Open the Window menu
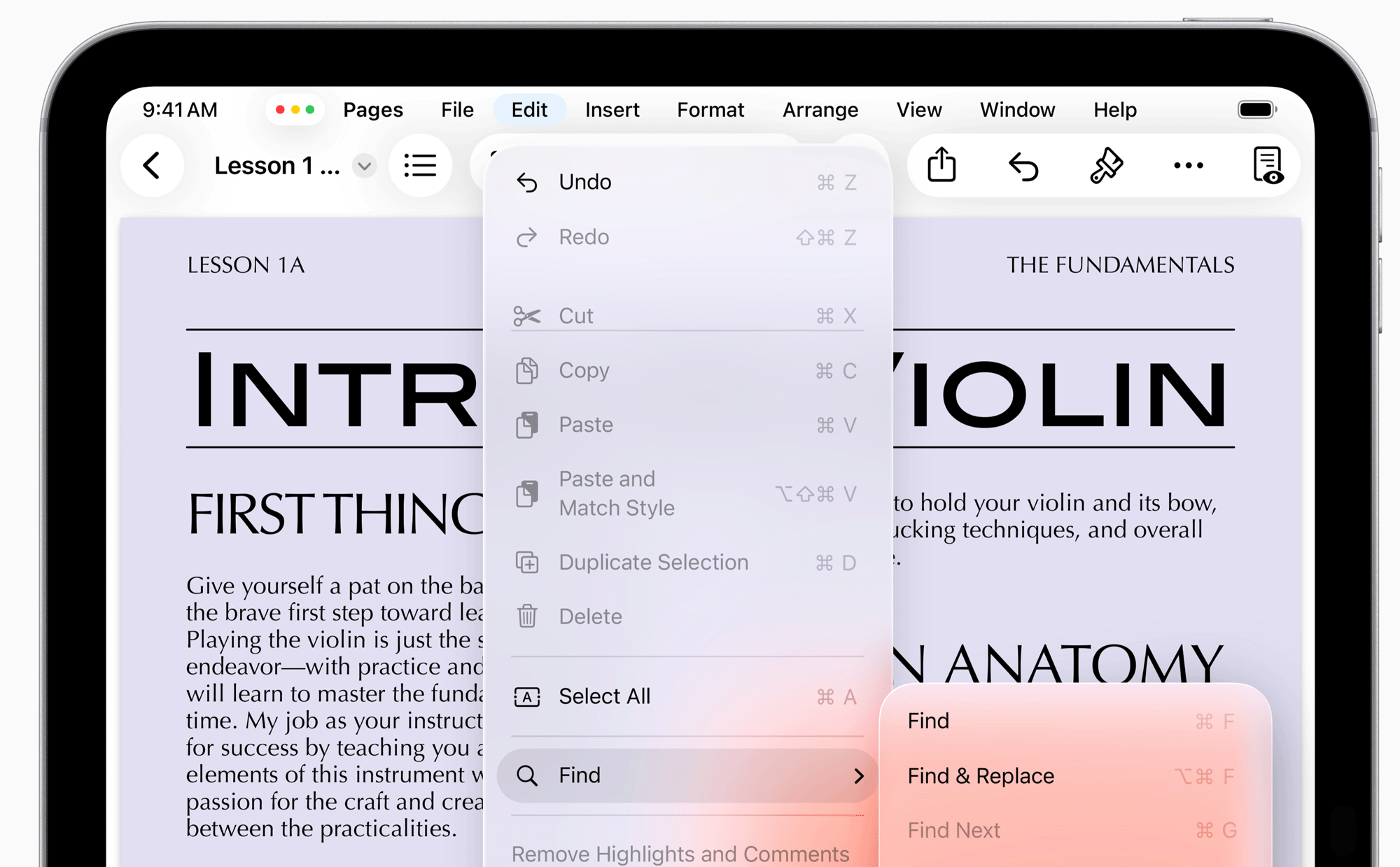 click(1016, 110)
